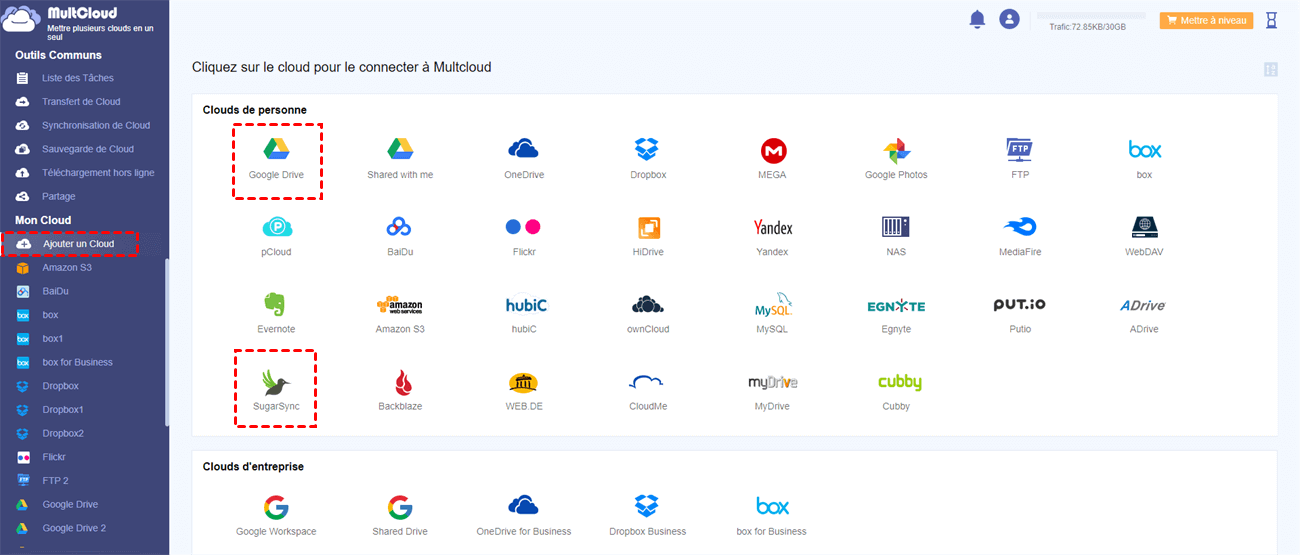
Task: Select the FTP personal cloud icon
Action: click(1020, 150)
